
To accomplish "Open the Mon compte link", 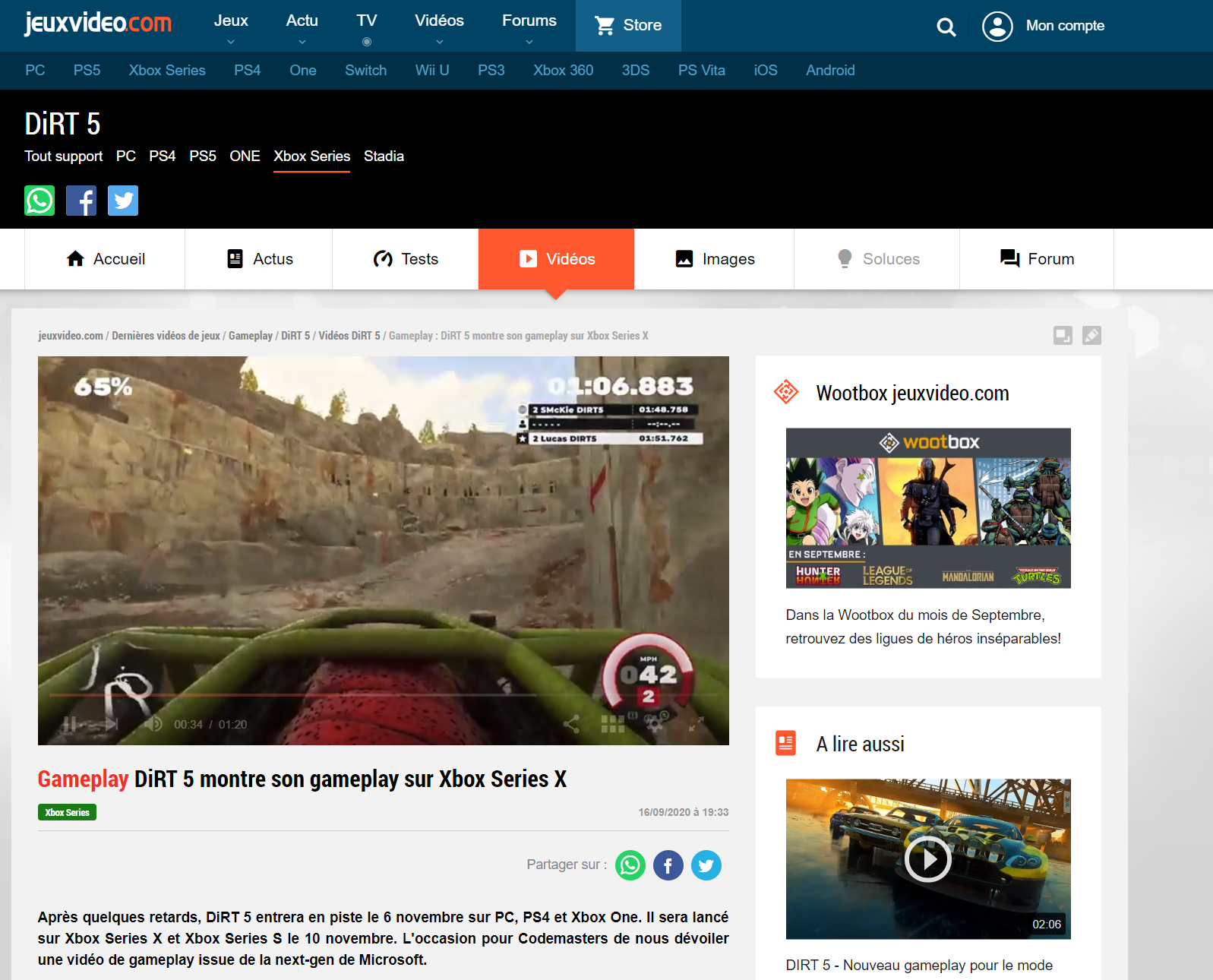I will point(1065,26).
